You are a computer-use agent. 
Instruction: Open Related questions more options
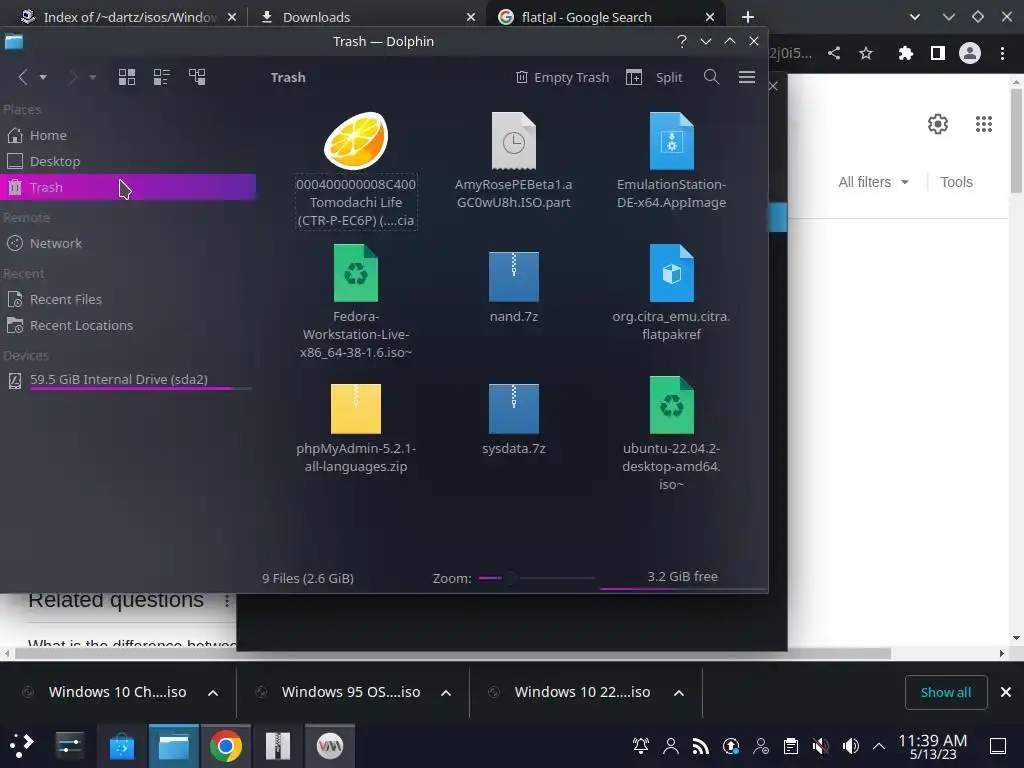click(227, 600)
